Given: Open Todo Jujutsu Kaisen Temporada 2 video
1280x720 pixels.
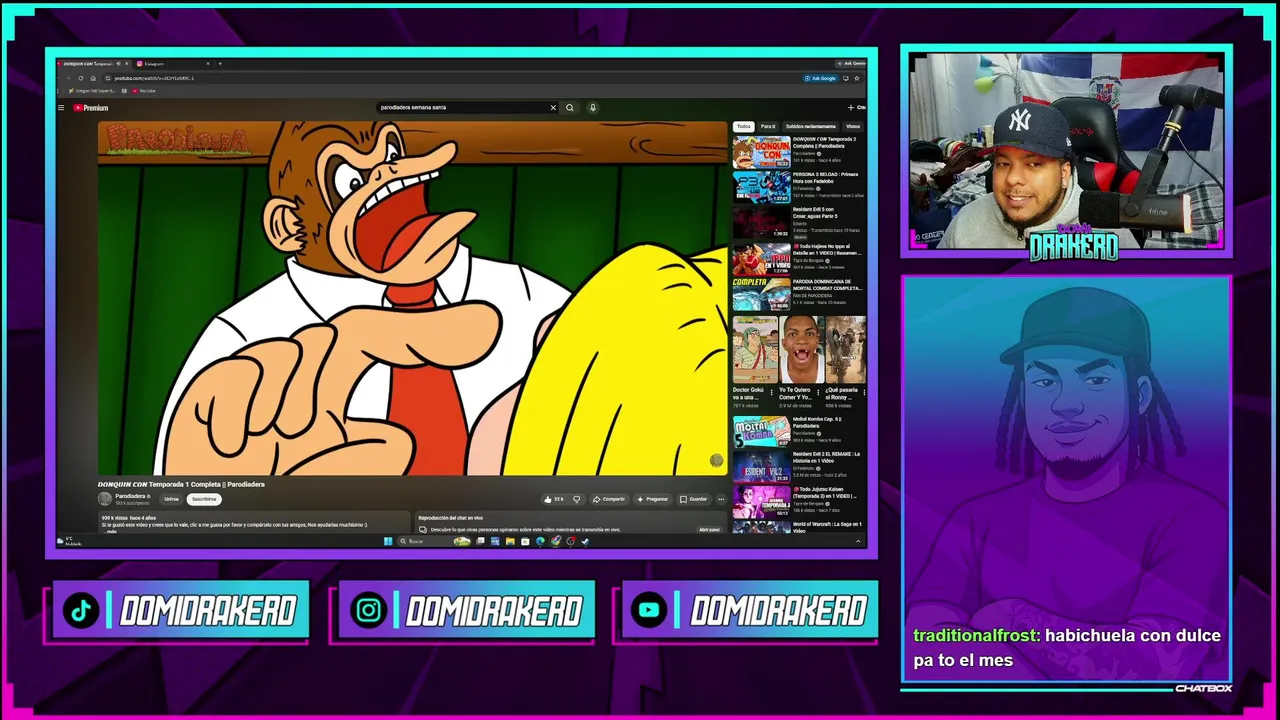Looking at the screenshot, I should coord(762,500).
